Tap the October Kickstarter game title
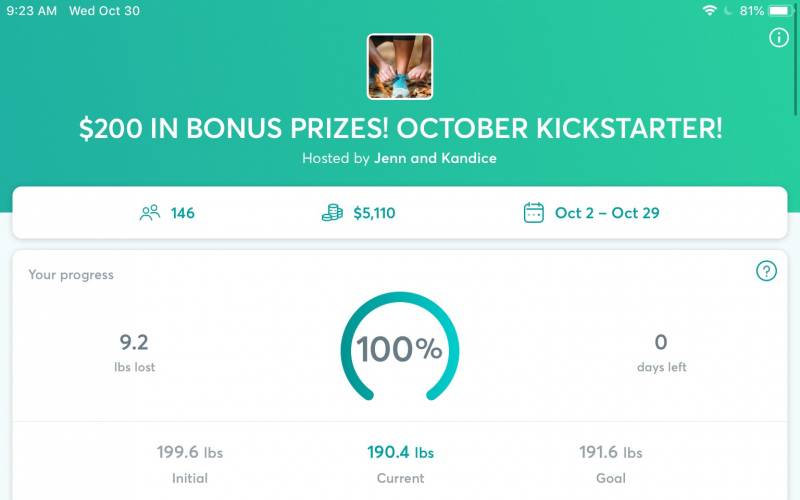Screen dimensions: 800x500 coord(400,129)
